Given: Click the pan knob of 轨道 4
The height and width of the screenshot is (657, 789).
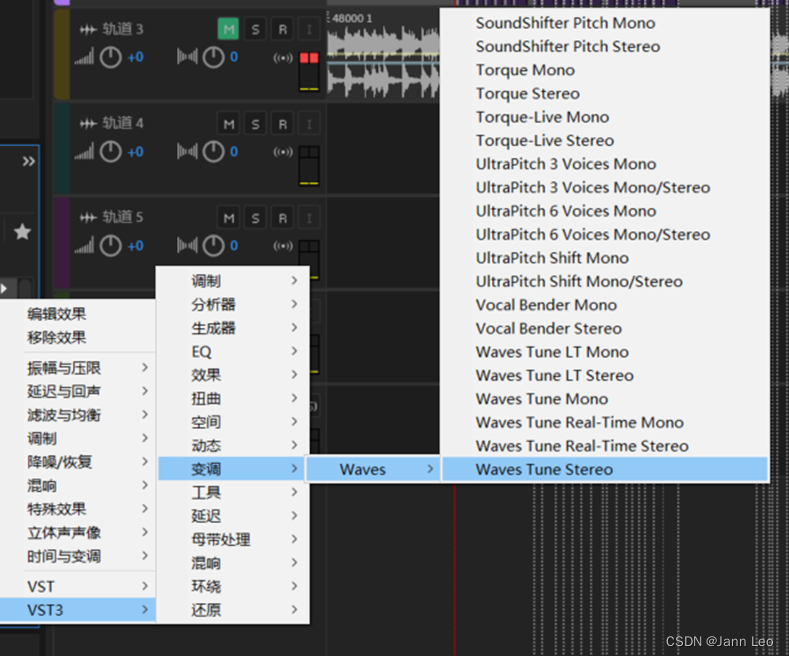Looking at the screenshot, I should pos(213,152).
